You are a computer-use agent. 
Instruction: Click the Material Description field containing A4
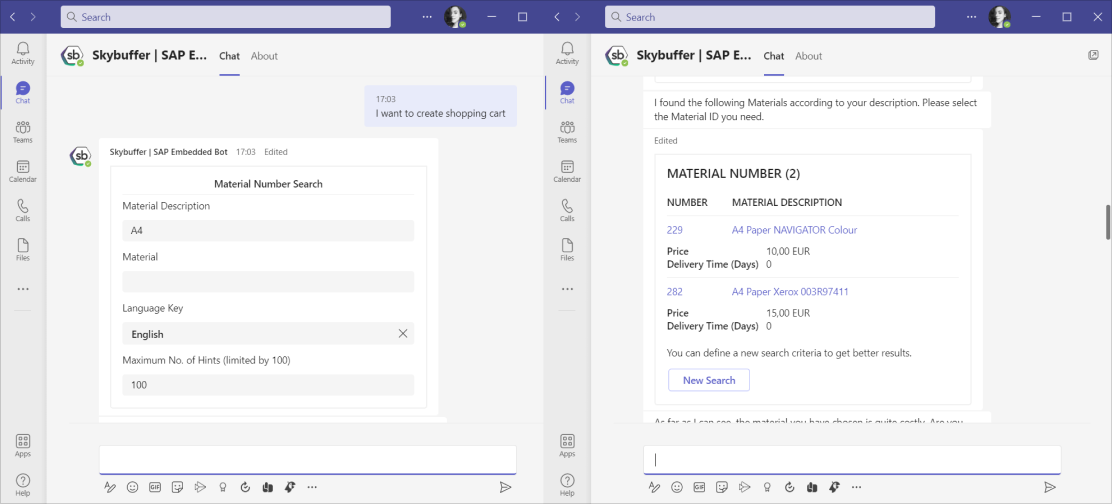click(x=268, y=230)
